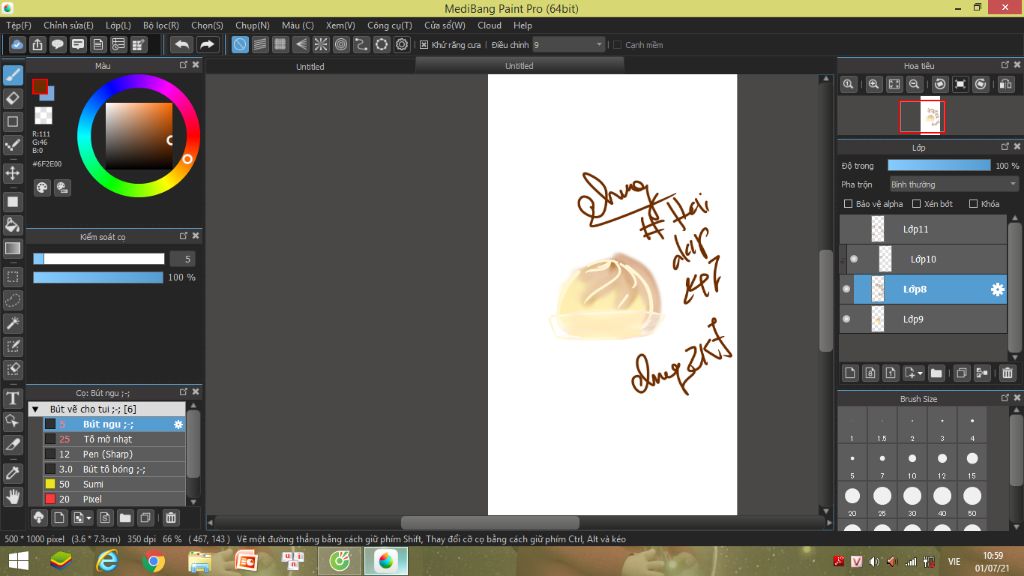Select the Tô mờ nhạt brush
The image size is (1024, 576).
[114, 440]
